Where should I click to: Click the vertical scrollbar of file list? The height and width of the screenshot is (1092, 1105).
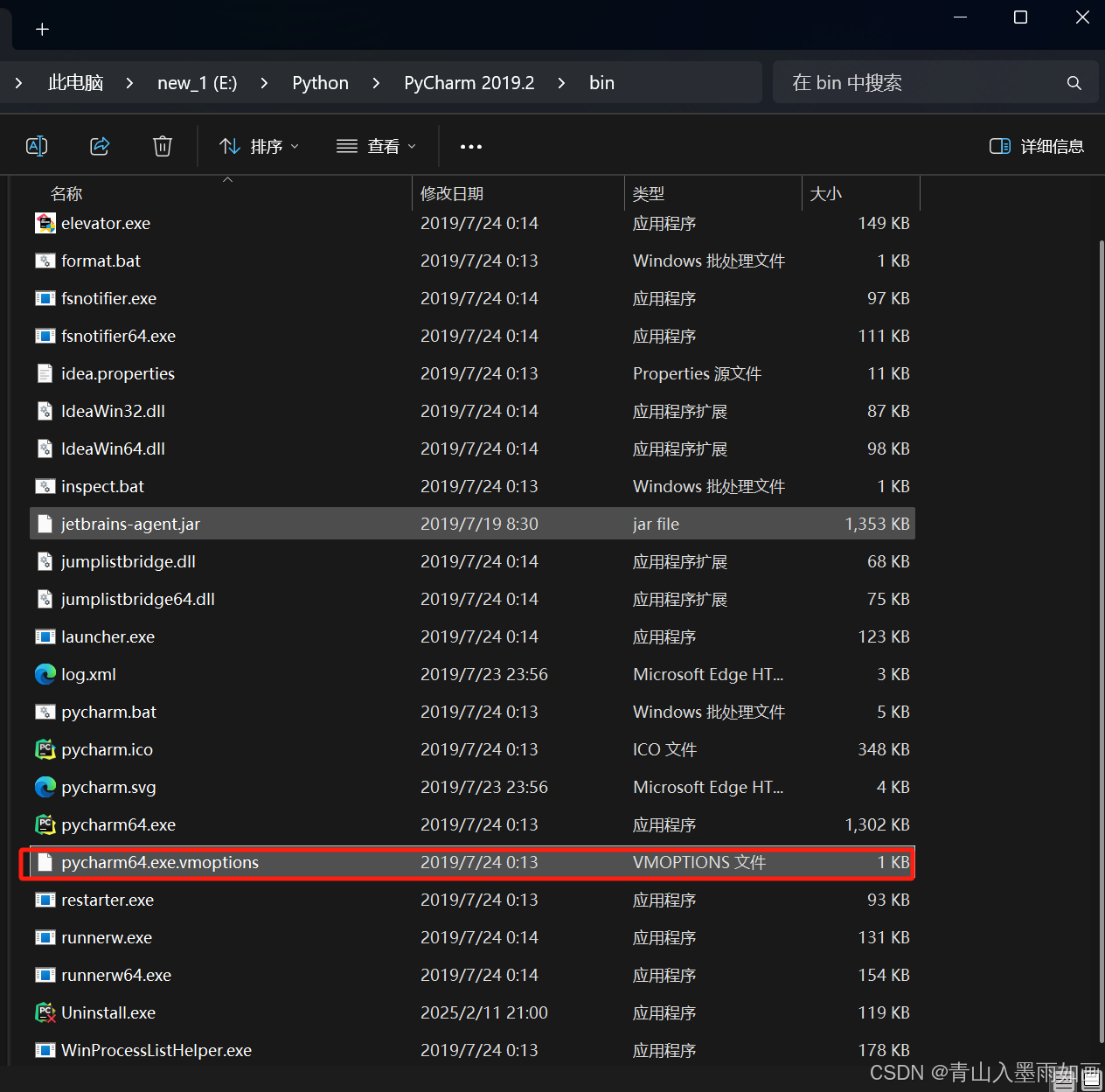click(x=1101, y=642)
